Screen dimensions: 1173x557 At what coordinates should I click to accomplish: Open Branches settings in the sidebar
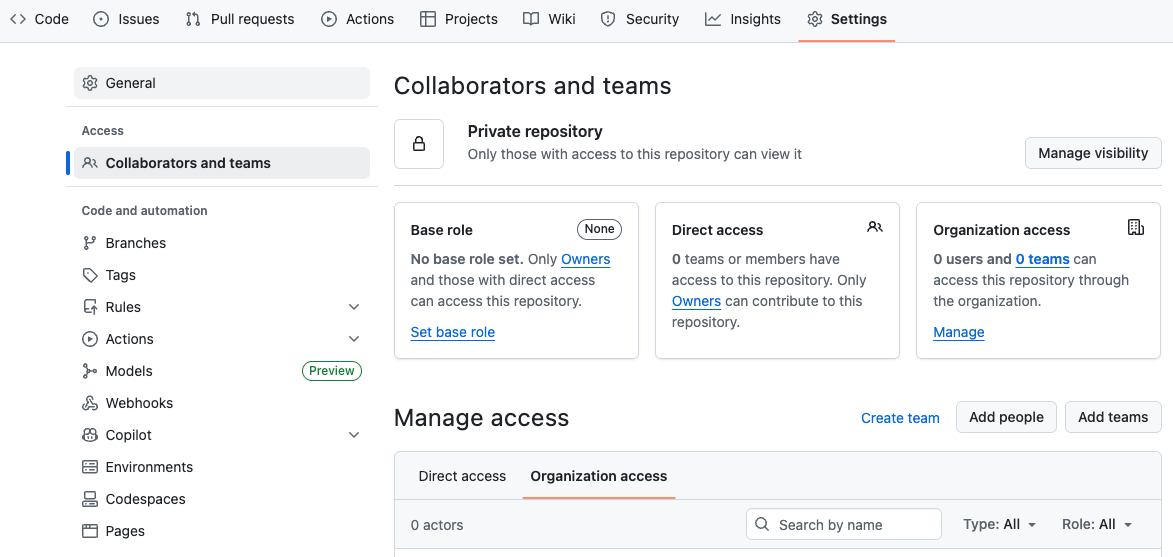[x=222, y=243]
